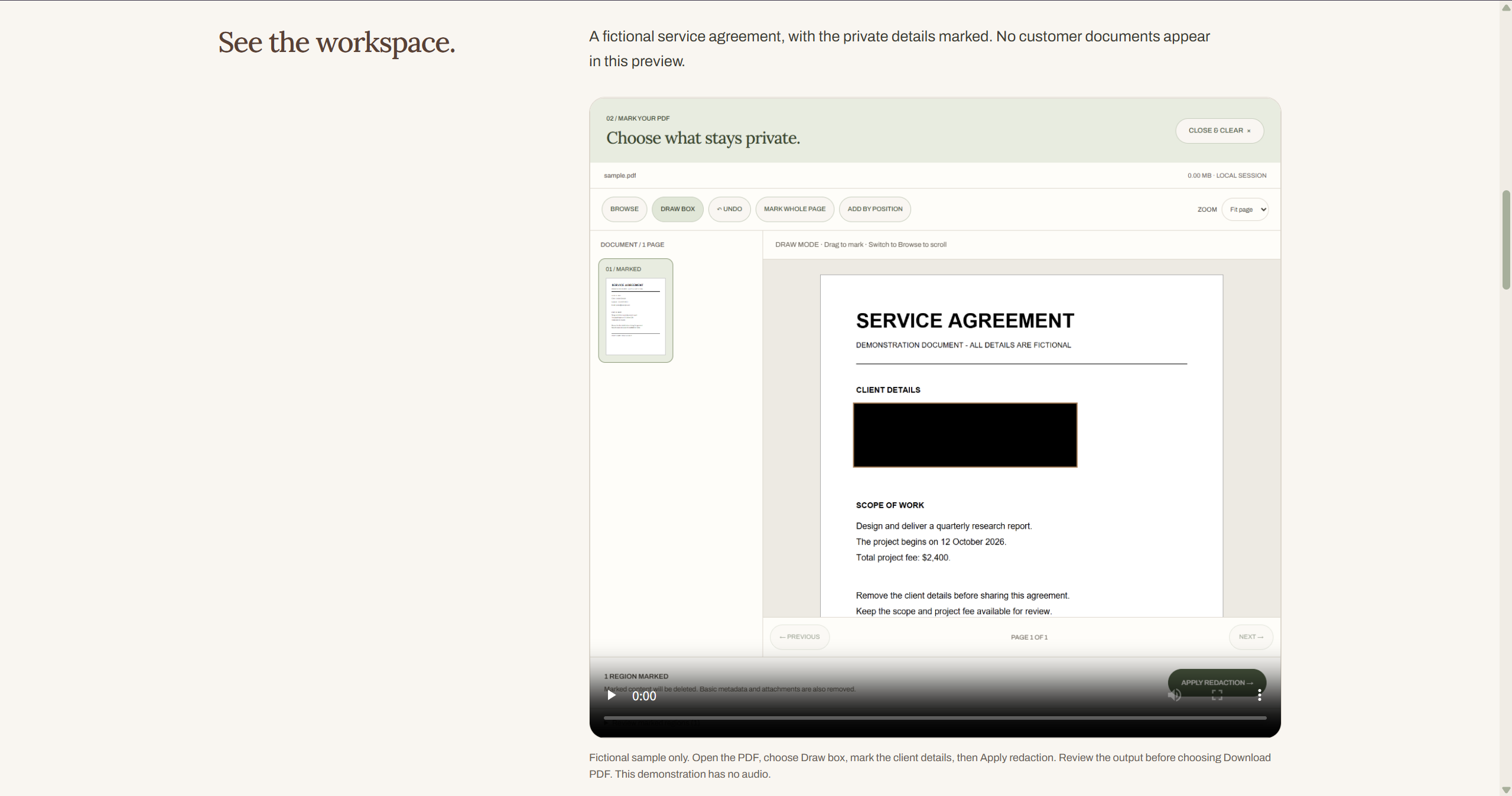
Task: Click the '1 REGION MARKED' status text
Action: coord(636,676)
